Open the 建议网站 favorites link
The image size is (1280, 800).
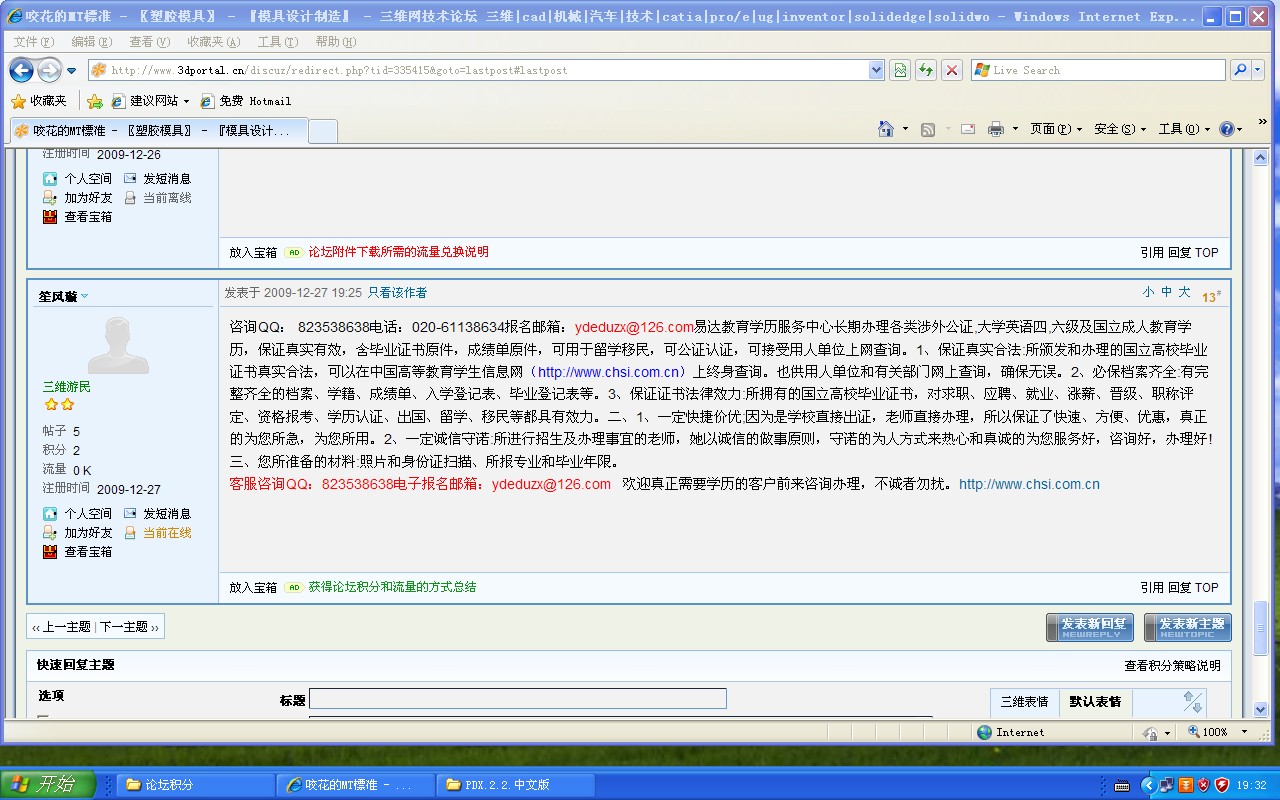(150, 101)
